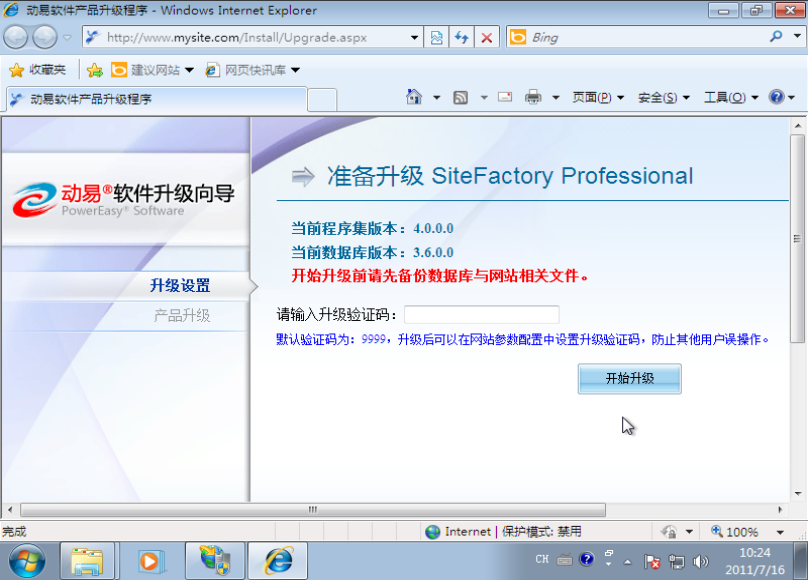Click the Read Mail envelope icon
The image size is (808, 580).
[505, 97]
